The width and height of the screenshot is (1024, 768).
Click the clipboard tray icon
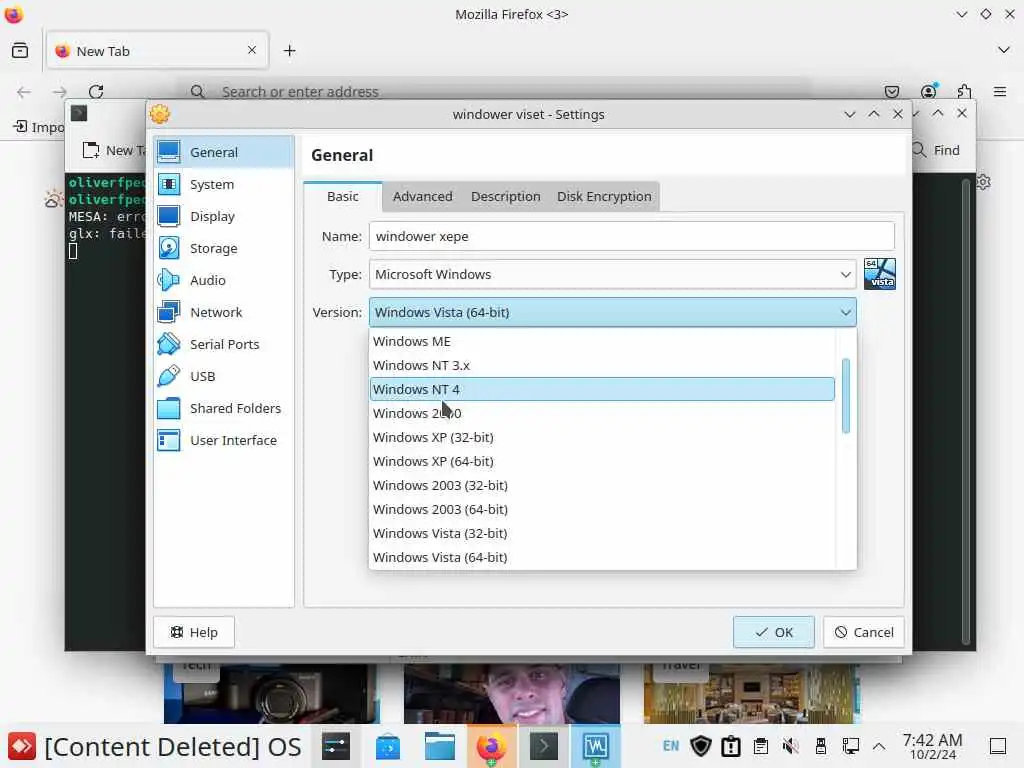pyautogui.click(x=760, y=746)
